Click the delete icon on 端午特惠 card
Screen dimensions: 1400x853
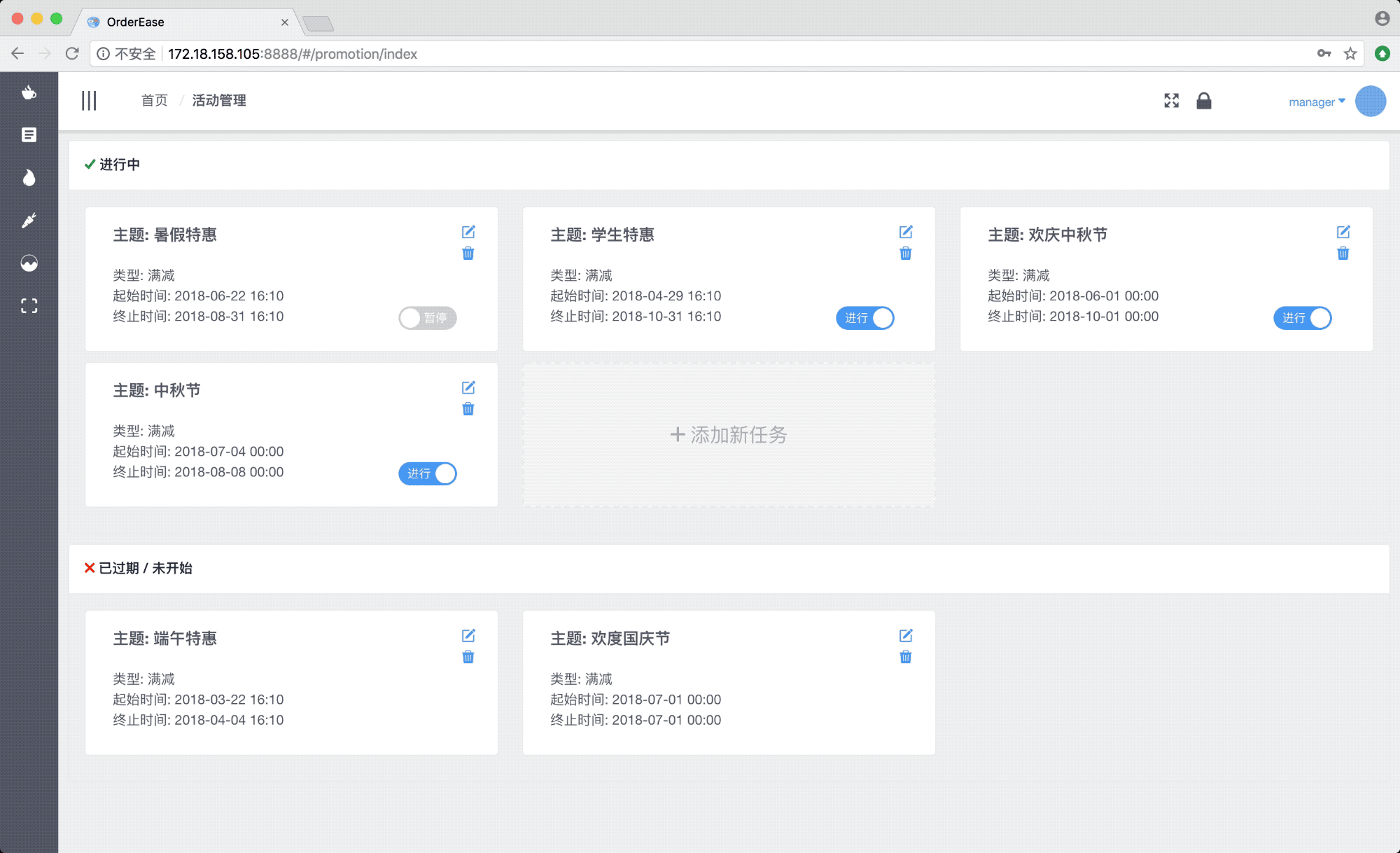468,657
